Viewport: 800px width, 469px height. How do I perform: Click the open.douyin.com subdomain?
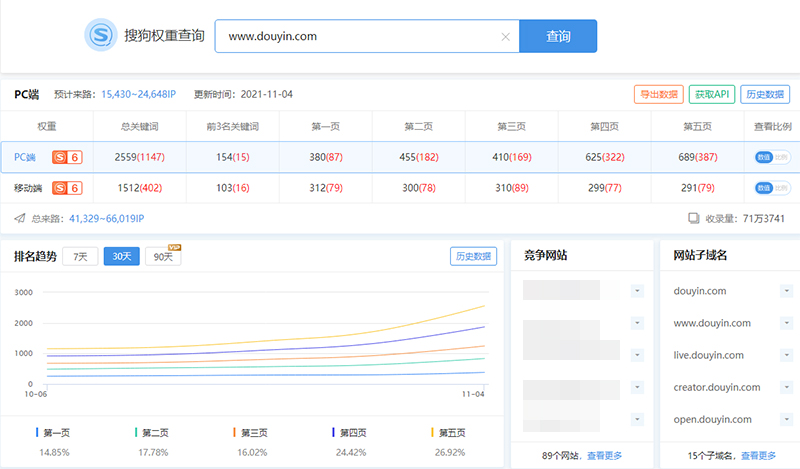pos(712,419)
